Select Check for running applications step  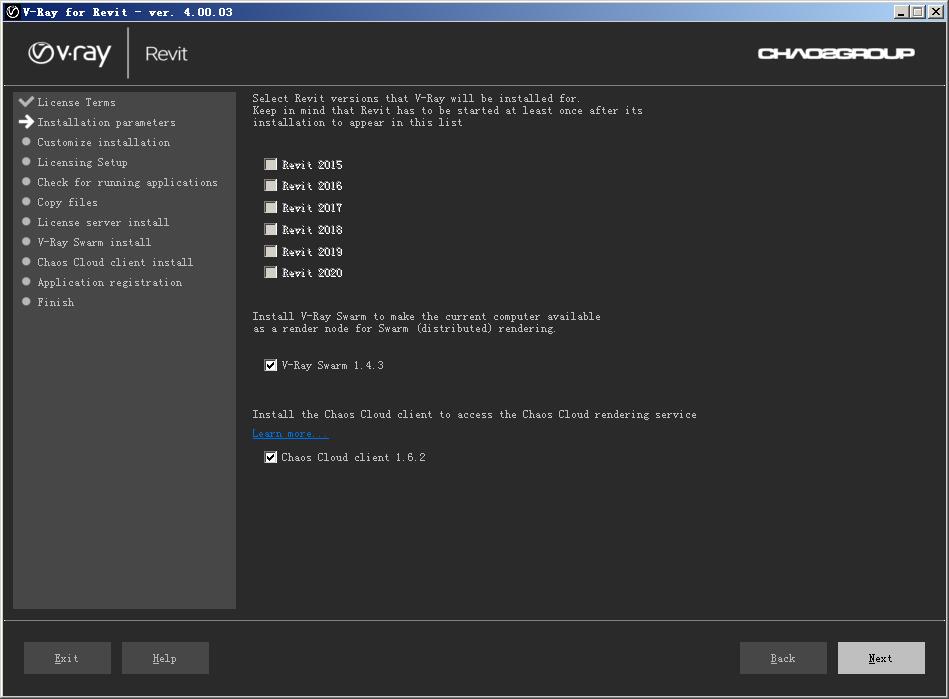(127, 182)
